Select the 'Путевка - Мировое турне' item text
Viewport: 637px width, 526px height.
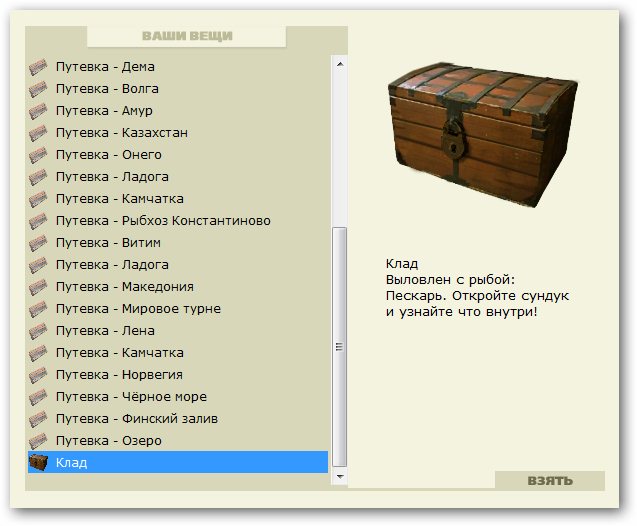tap(139, 309)
